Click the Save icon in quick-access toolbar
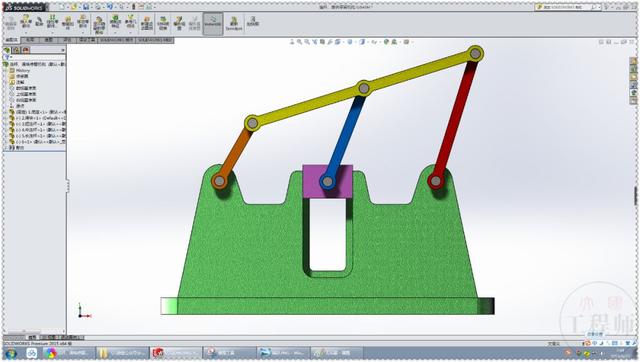 [86, 7]
